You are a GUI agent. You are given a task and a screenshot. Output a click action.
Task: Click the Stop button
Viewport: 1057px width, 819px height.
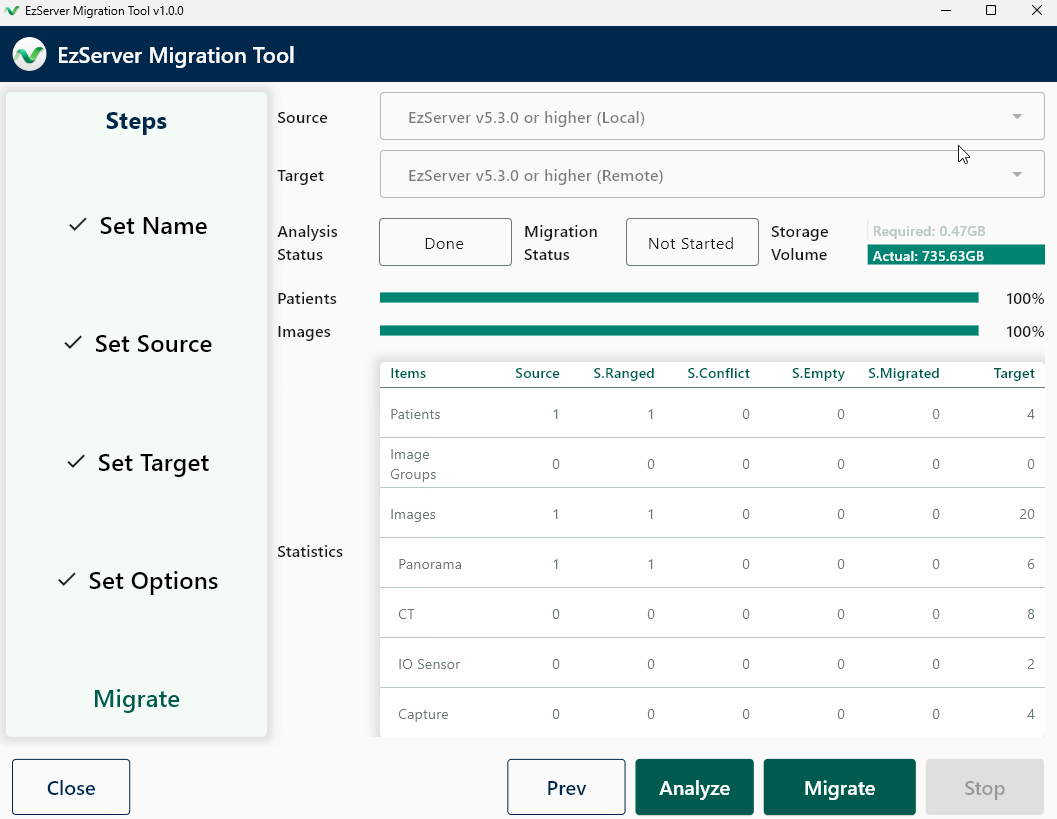(984, 787)
